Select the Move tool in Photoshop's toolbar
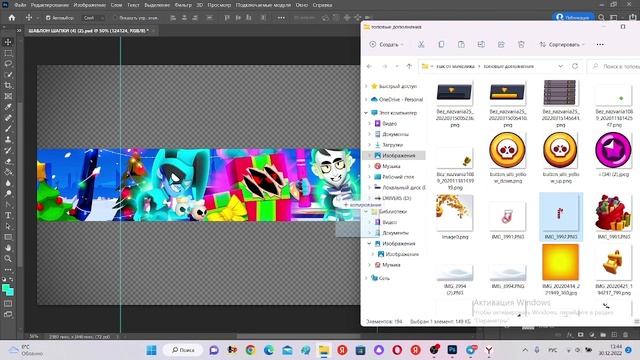 [8, 42]
